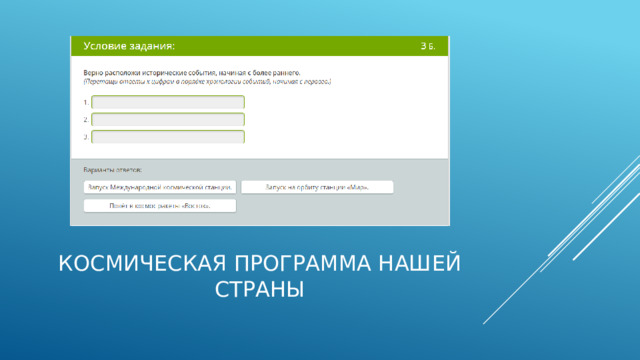The height and width of the screenshot is (360, 640).
Task: Click answer slot number 1
Action: (168, 102)
